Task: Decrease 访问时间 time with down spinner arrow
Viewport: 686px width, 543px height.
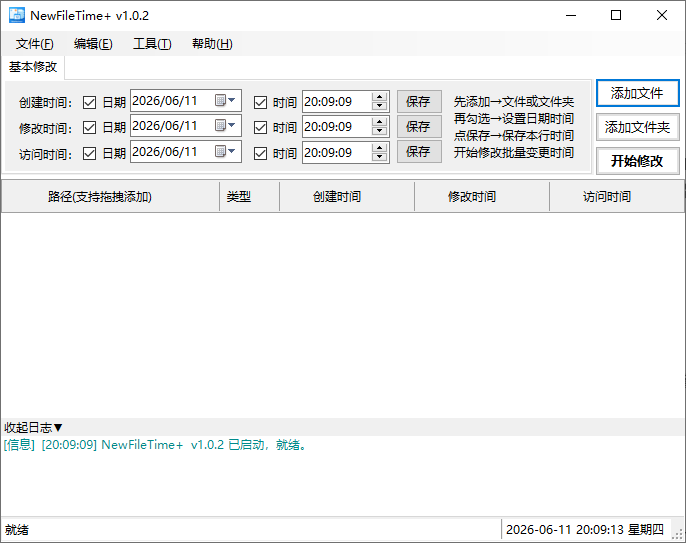Action: pos(380,157)
